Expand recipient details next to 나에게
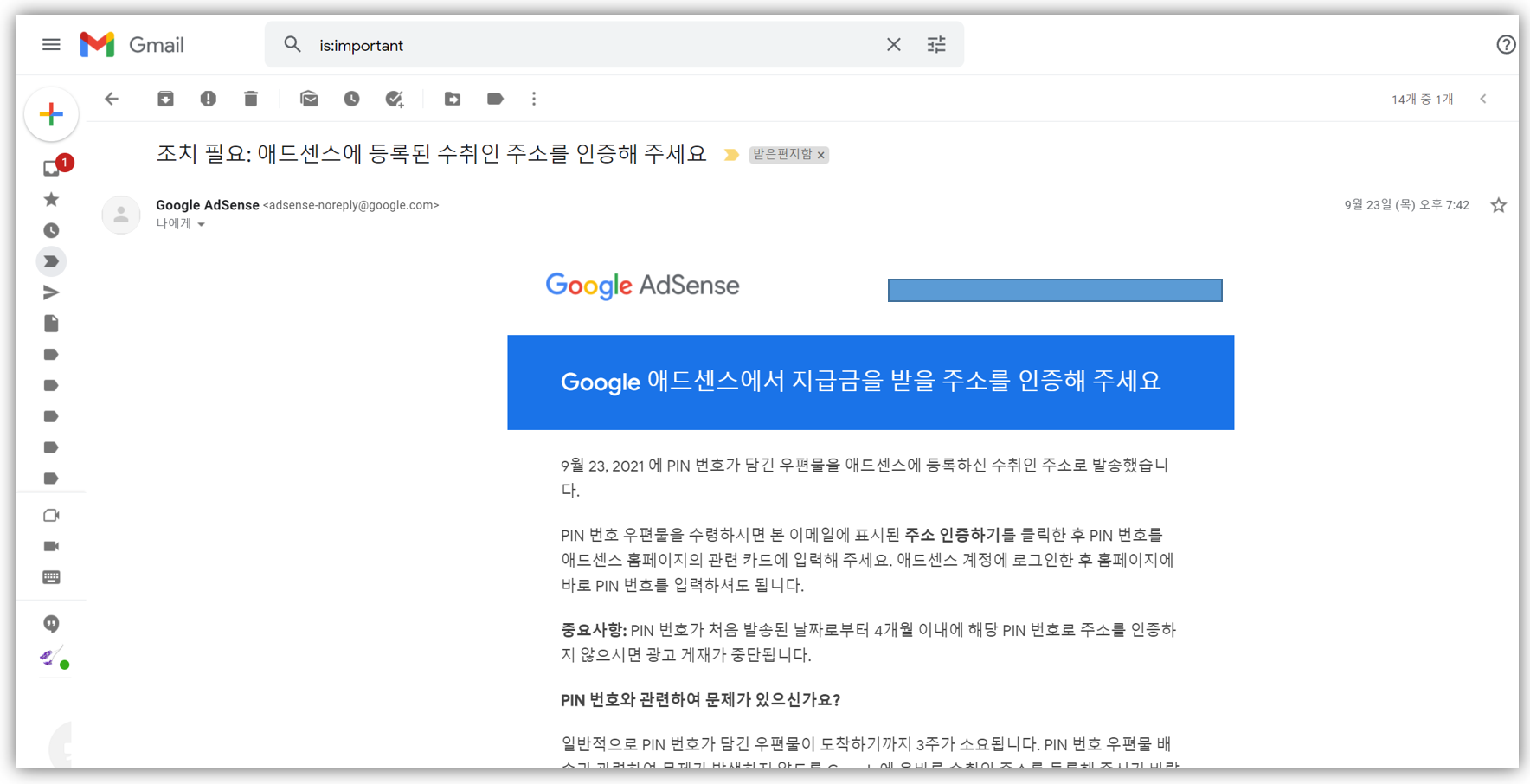The width and height of the screenshot is (1530, 784). pyautogui.click(x=201, y=224)
